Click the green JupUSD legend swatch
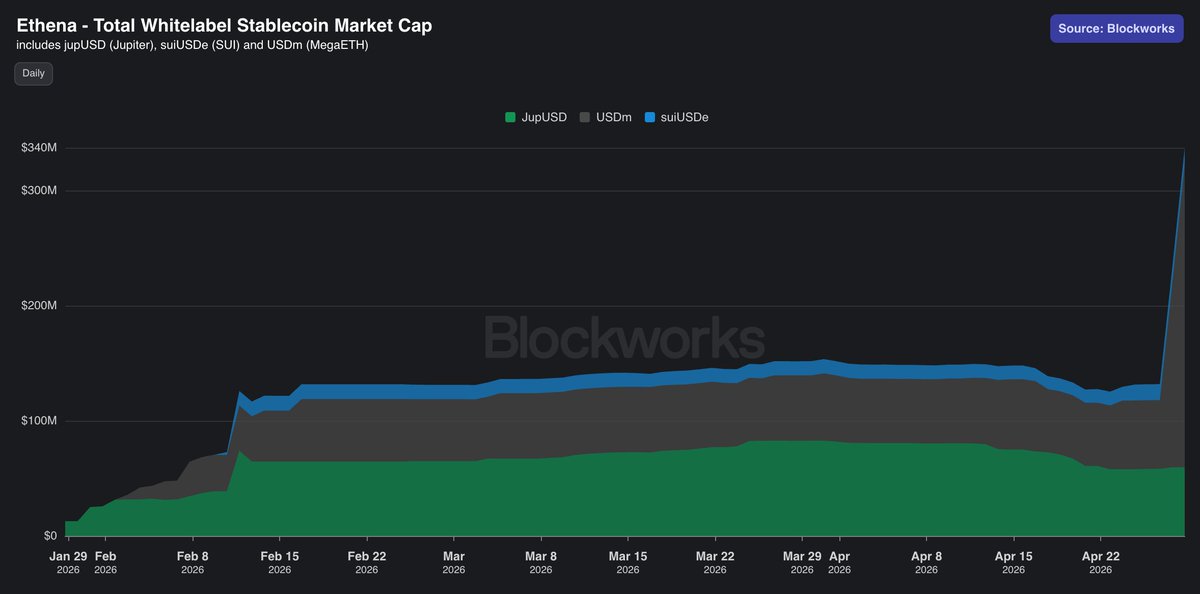Screen dimensions: 1200x594 tap(511, 117)
